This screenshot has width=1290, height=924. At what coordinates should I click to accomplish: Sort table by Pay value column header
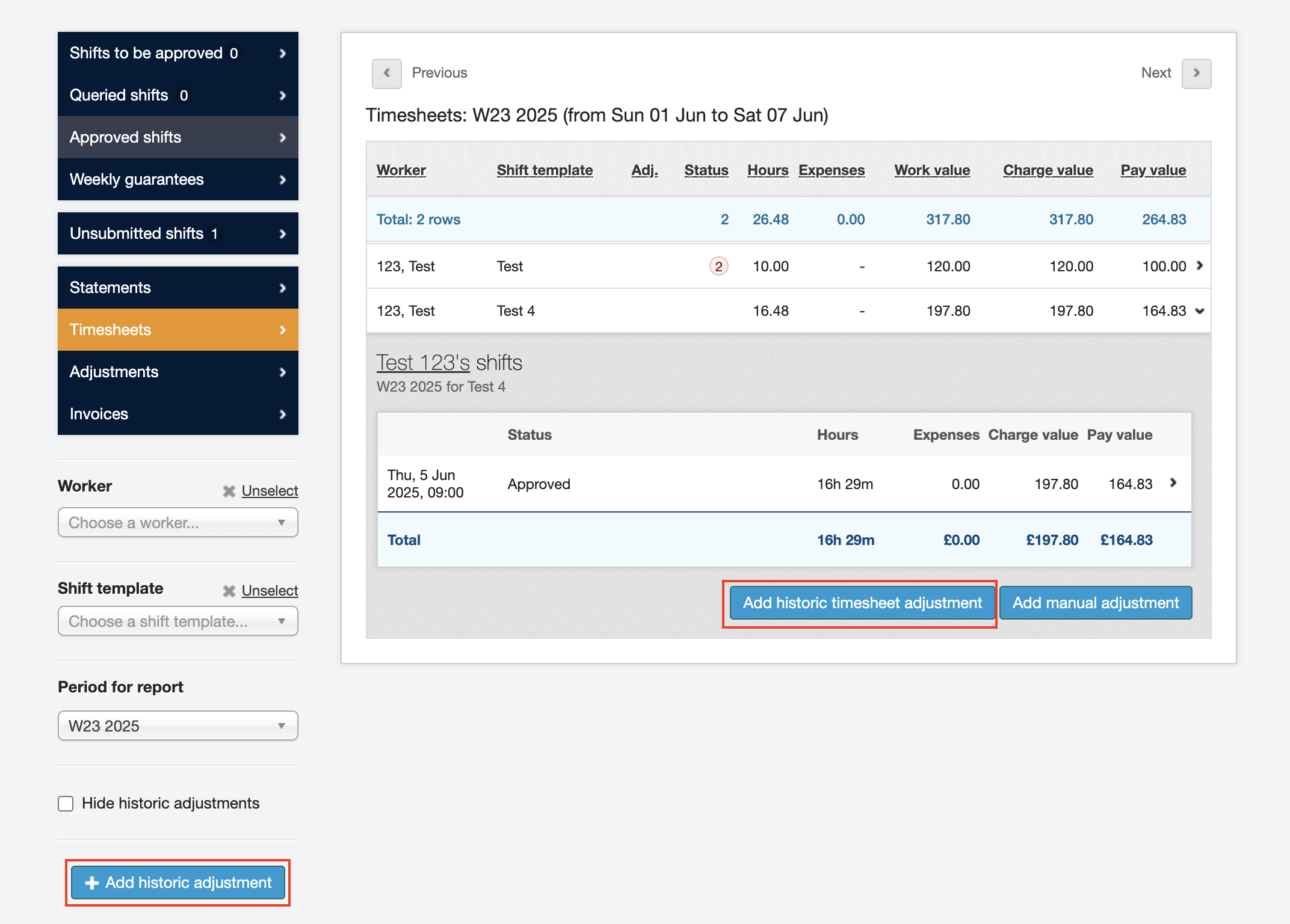click(1153, 170)
